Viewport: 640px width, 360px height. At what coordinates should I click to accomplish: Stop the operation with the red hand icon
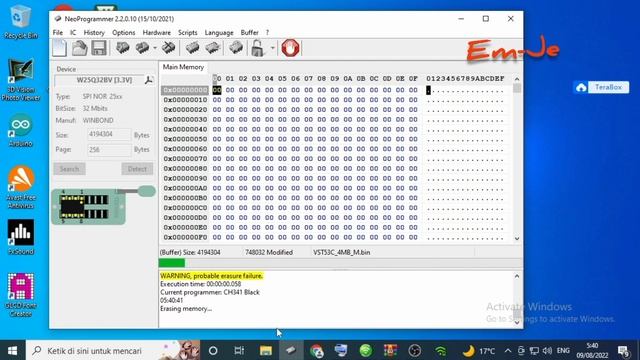(x=290, y=48)
